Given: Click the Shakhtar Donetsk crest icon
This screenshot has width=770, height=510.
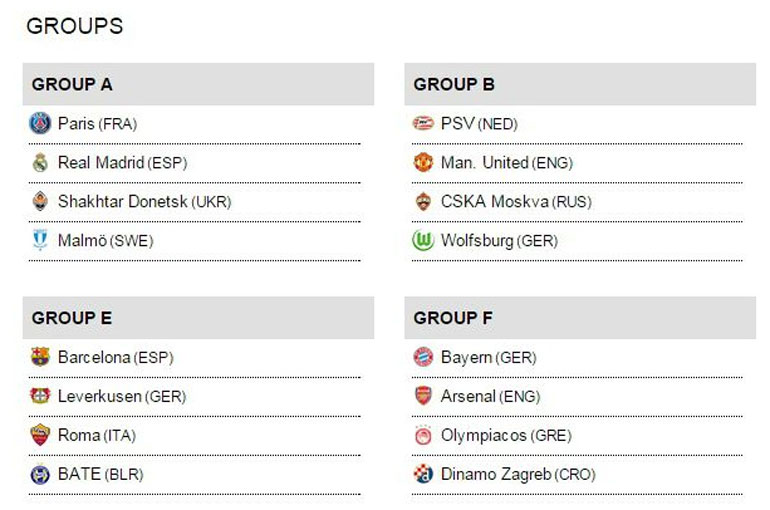Looking at the screenshot, I should 40,202.
